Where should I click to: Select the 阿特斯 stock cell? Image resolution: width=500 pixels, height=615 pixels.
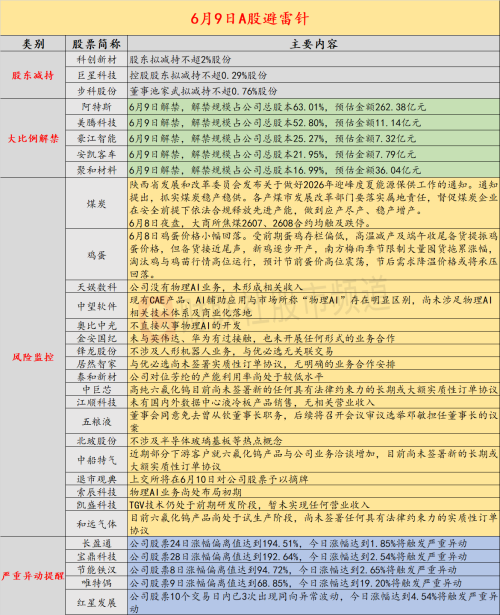96,107
